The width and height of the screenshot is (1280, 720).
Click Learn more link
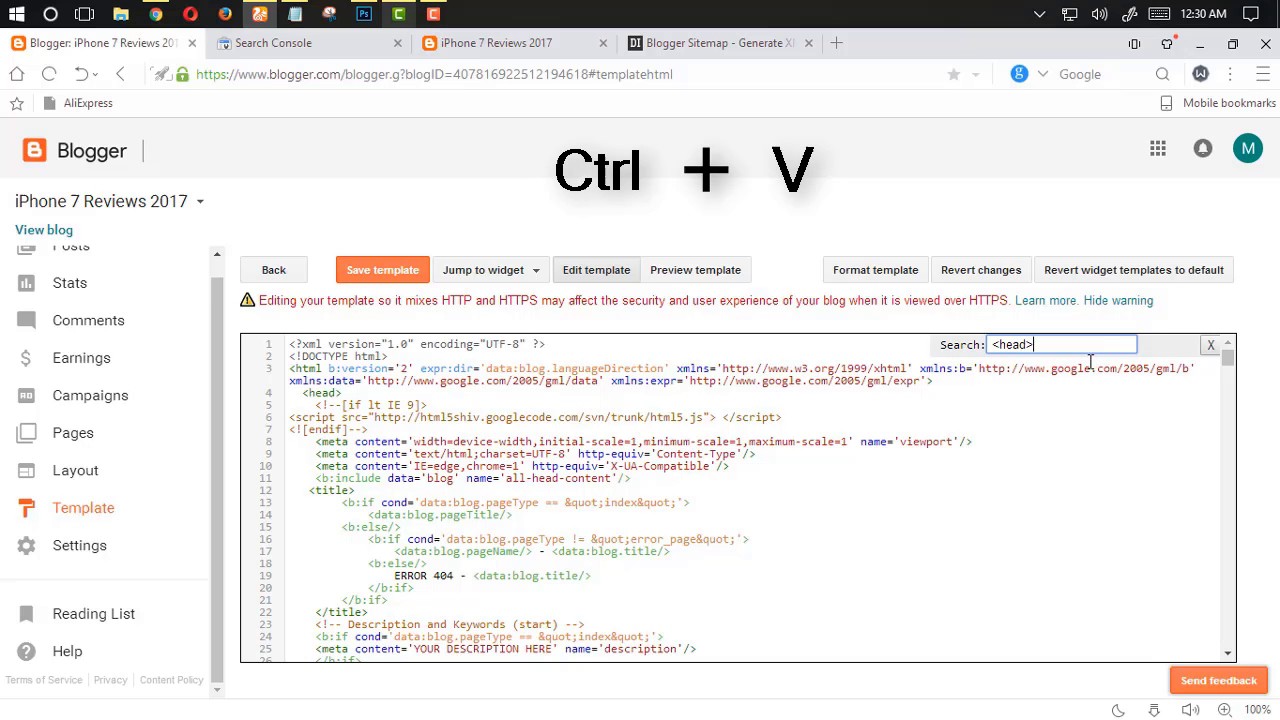pos(1046,300)
